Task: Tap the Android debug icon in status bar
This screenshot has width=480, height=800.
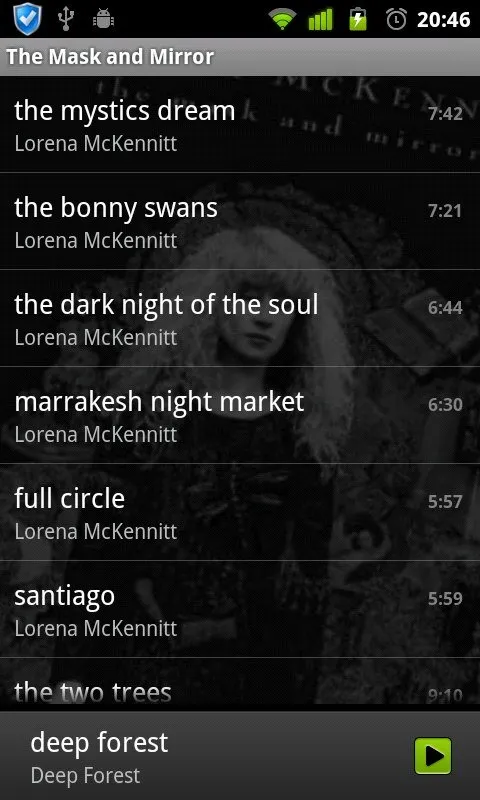Action: click(x=103, y=19)
